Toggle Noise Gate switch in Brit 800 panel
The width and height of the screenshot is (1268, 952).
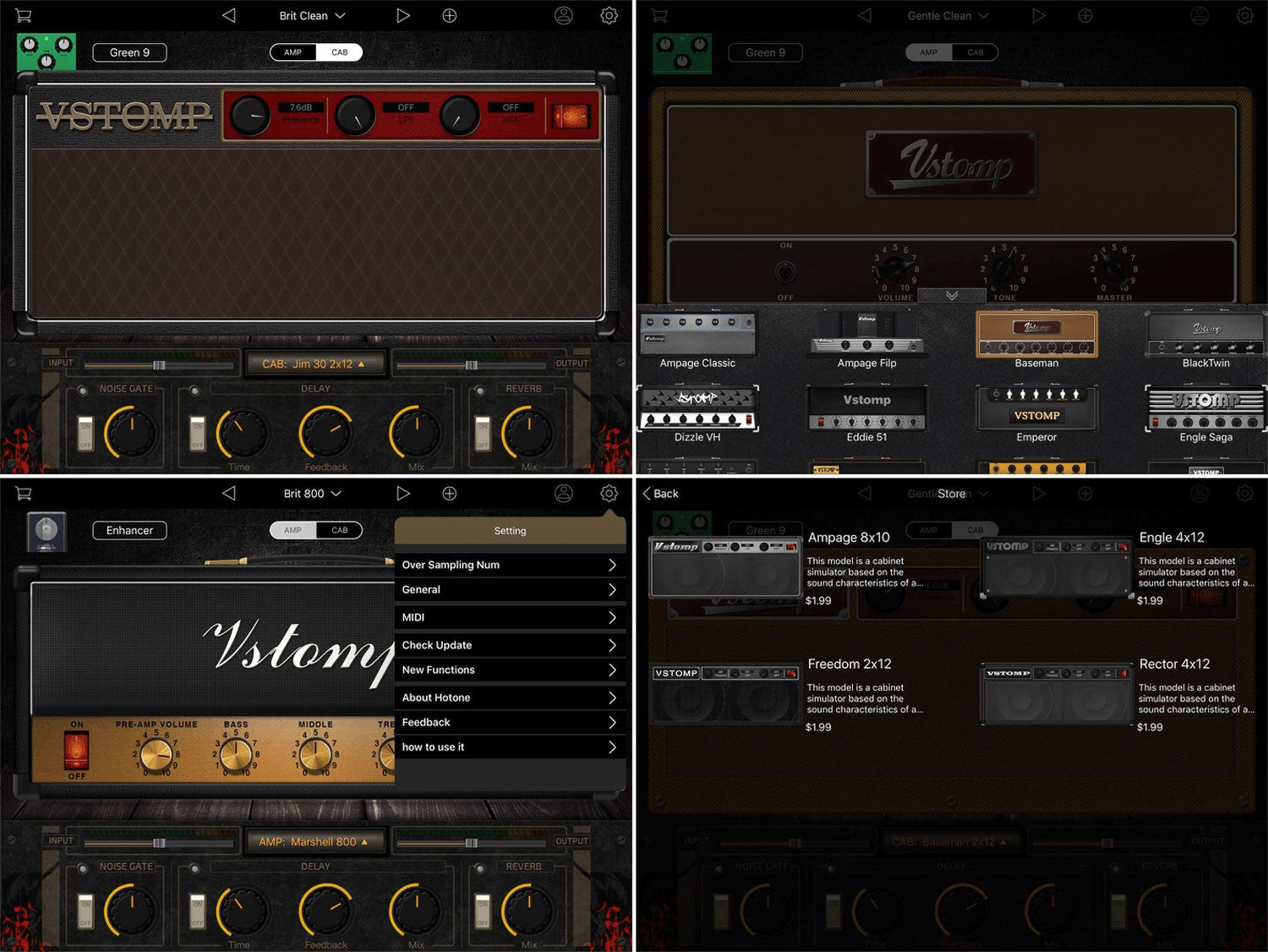(x=85, y=911)
